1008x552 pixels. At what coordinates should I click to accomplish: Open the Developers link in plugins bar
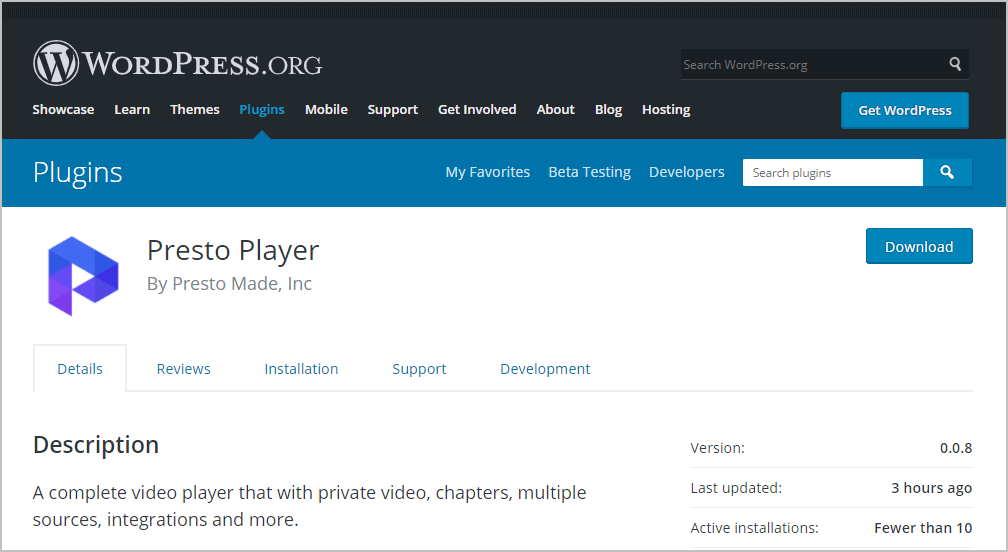(687, 172)
